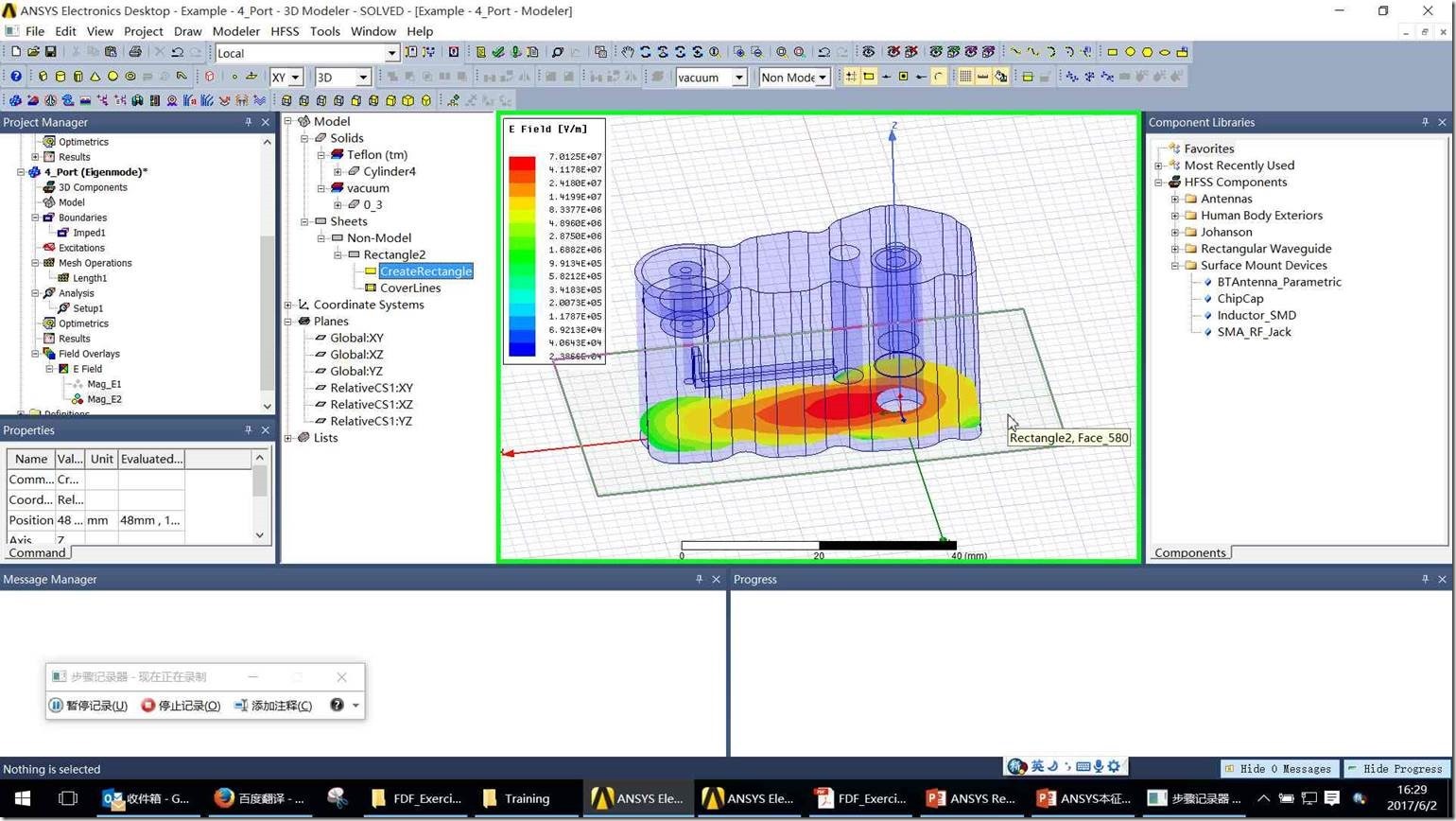Select the Command tab in Properties
1456x821 pixels.
[x=37, y=552]
